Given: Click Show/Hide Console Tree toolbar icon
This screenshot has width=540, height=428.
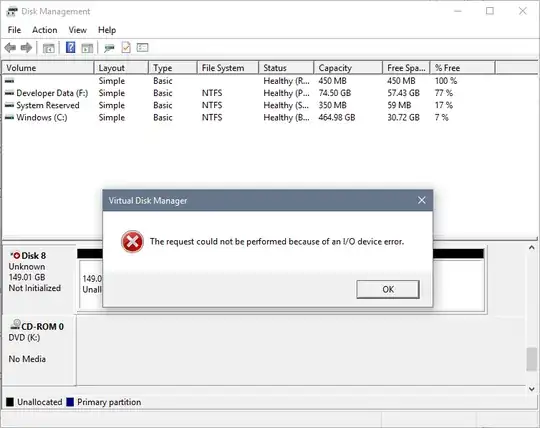Looking at the screenshot, I should (x=49, y=48).
